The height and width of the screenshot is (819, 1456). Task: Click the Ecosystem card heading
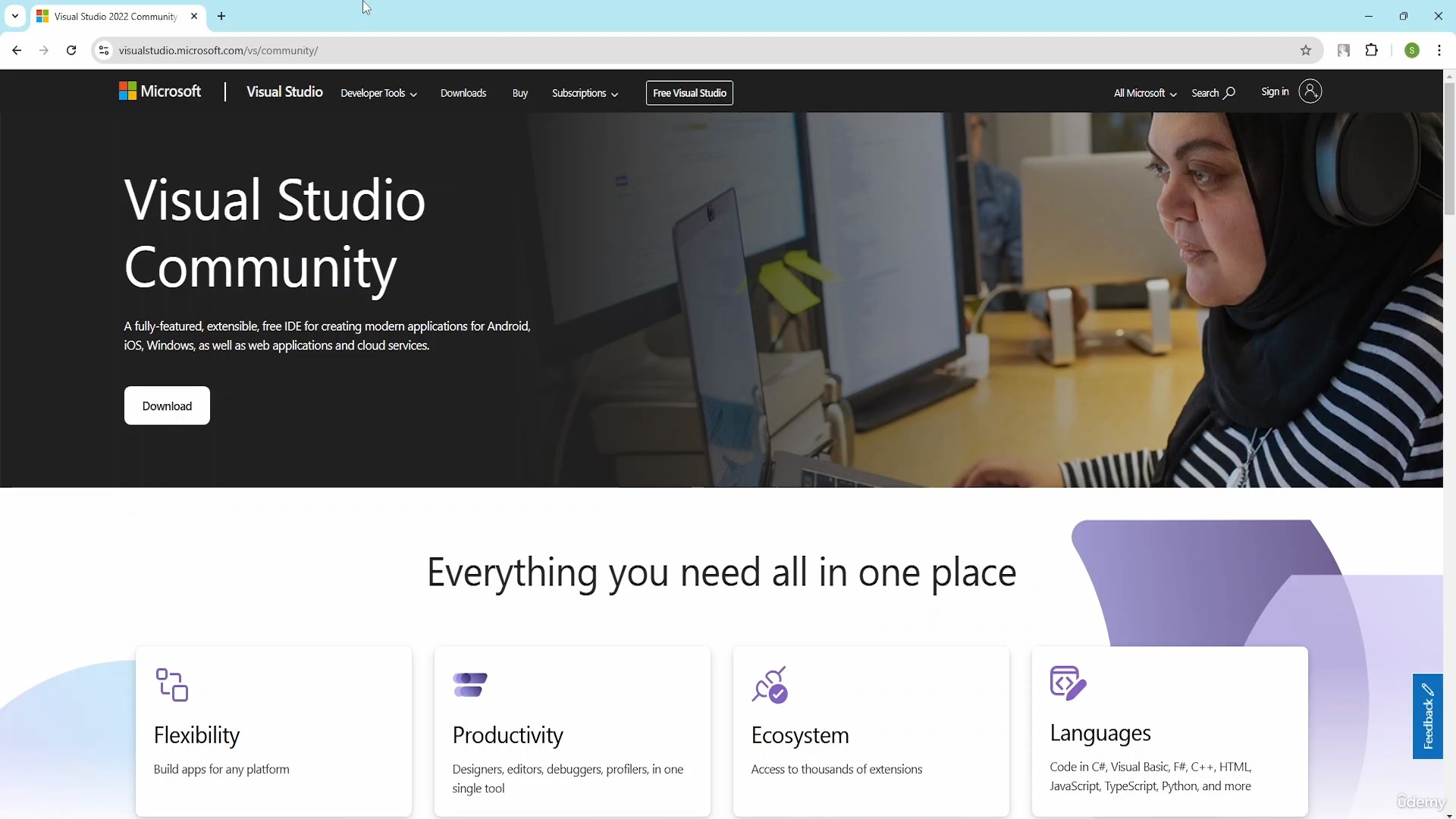[799, 735]
